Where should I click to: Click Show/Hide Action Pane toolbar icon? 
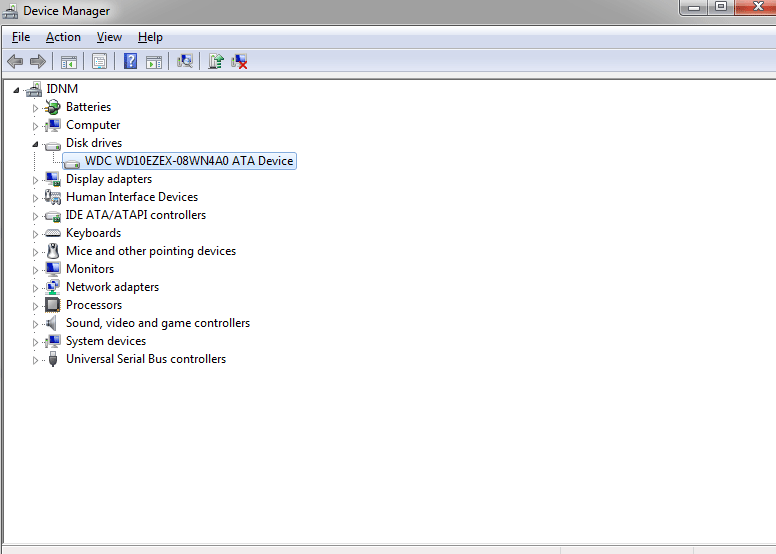point(154,62)
